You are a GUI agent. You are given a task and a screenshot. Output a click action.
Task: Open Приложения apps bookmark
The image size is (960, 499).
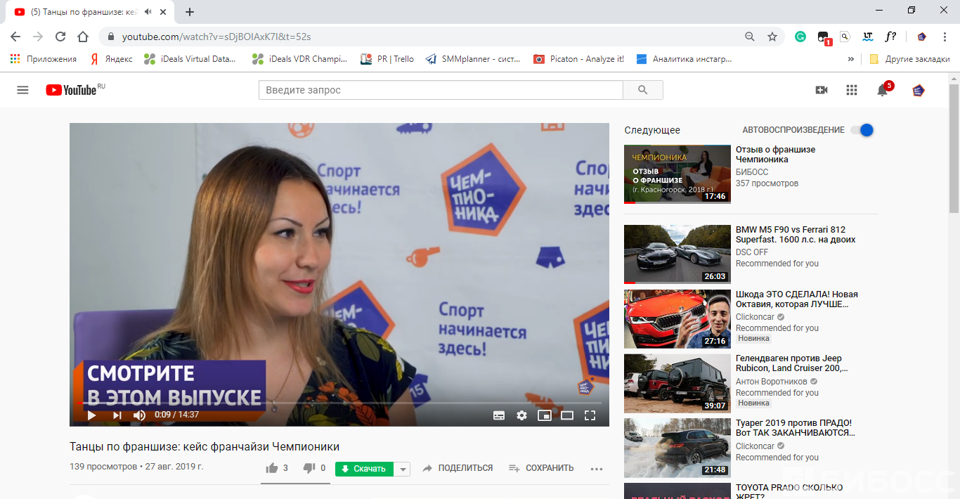[x=43, y=59]
